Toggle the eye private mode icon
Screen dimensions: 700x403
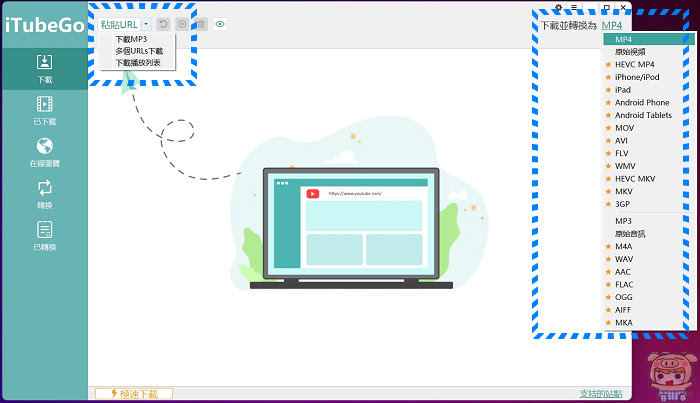point(220,24)
